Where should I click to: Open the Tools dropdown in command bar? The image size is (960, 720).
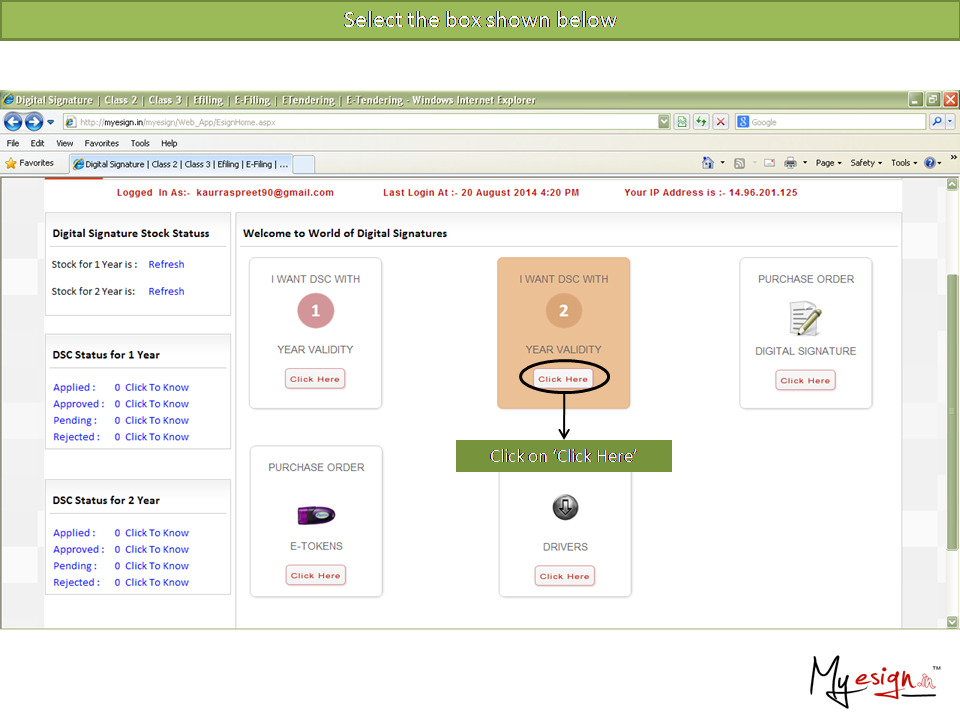click(904, 163)
